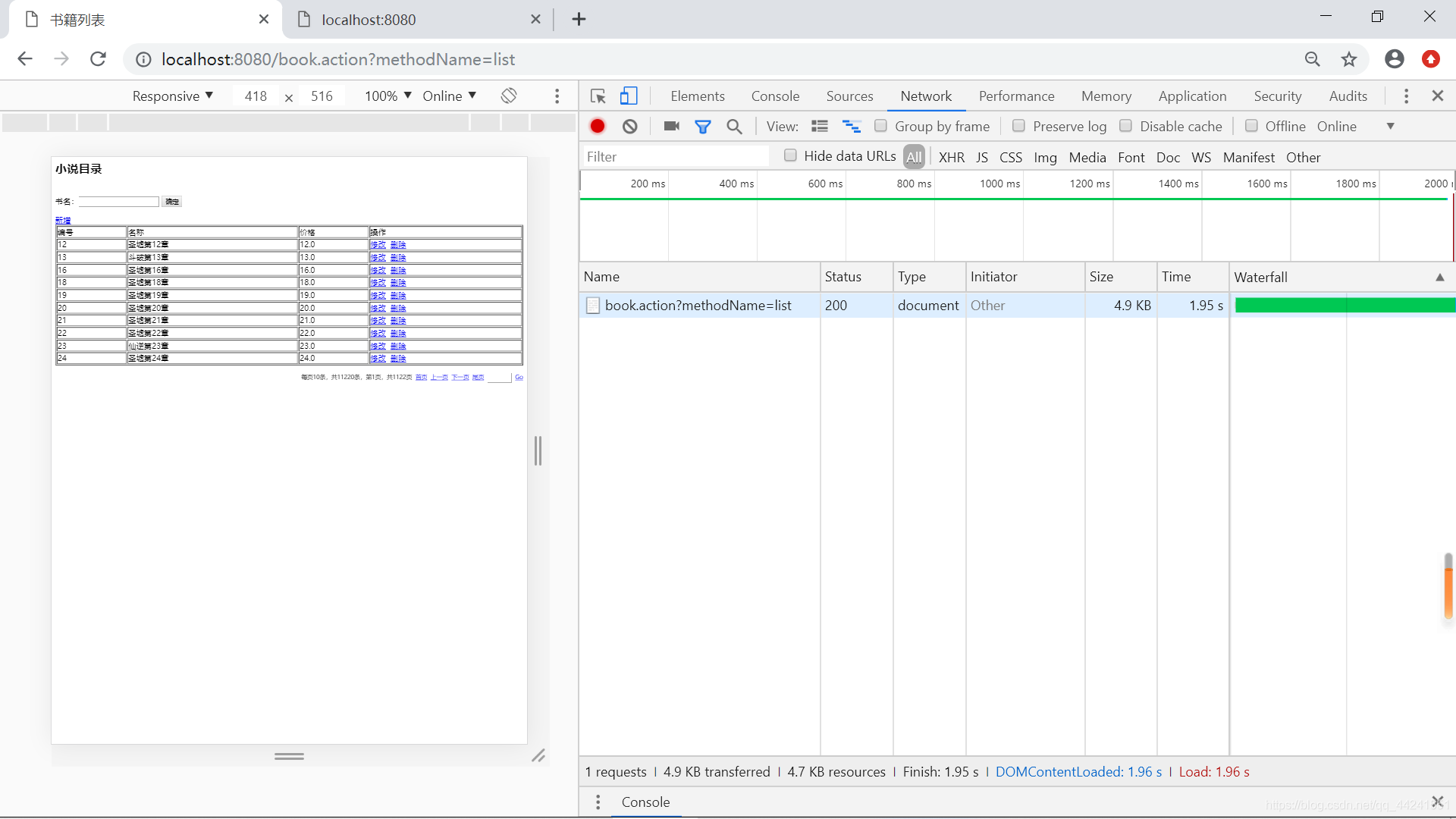
Task: Click 修改 link for book row 12
Action: (x=378, y=244)
